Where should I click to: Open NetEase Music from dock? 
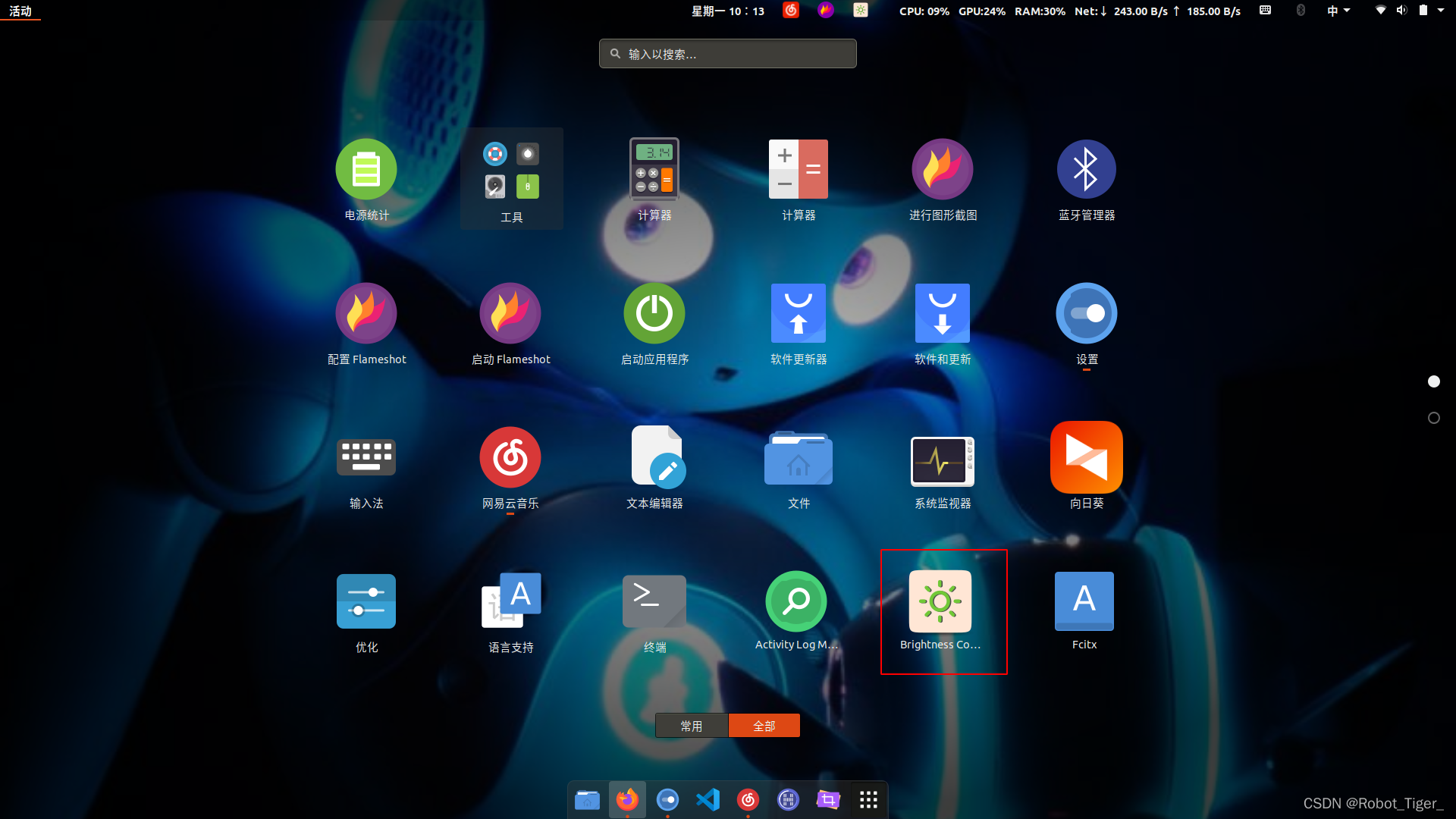(748, 799)
